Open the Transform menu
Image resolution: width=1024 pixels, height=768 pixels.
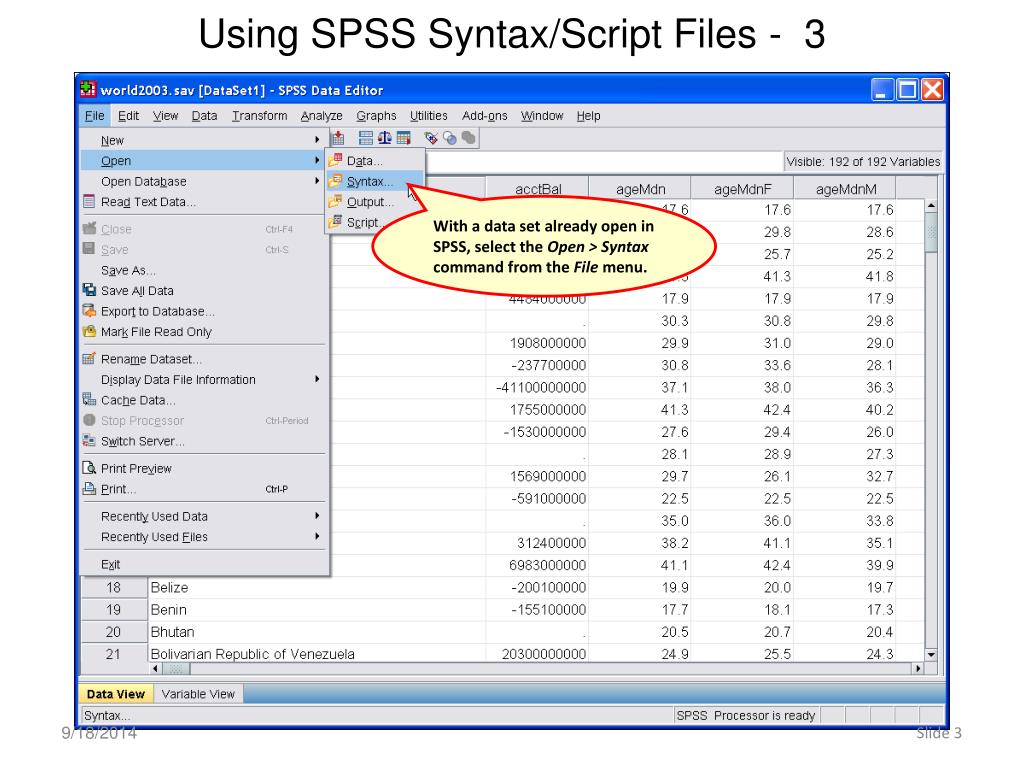pos(259,116)
